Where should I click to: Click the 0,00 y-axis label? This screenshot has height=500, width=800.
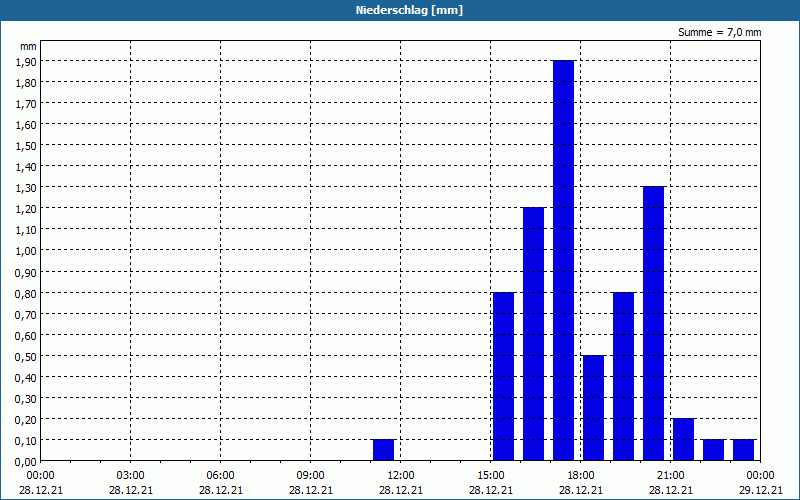pyautogui.click(x=26, y=462)
